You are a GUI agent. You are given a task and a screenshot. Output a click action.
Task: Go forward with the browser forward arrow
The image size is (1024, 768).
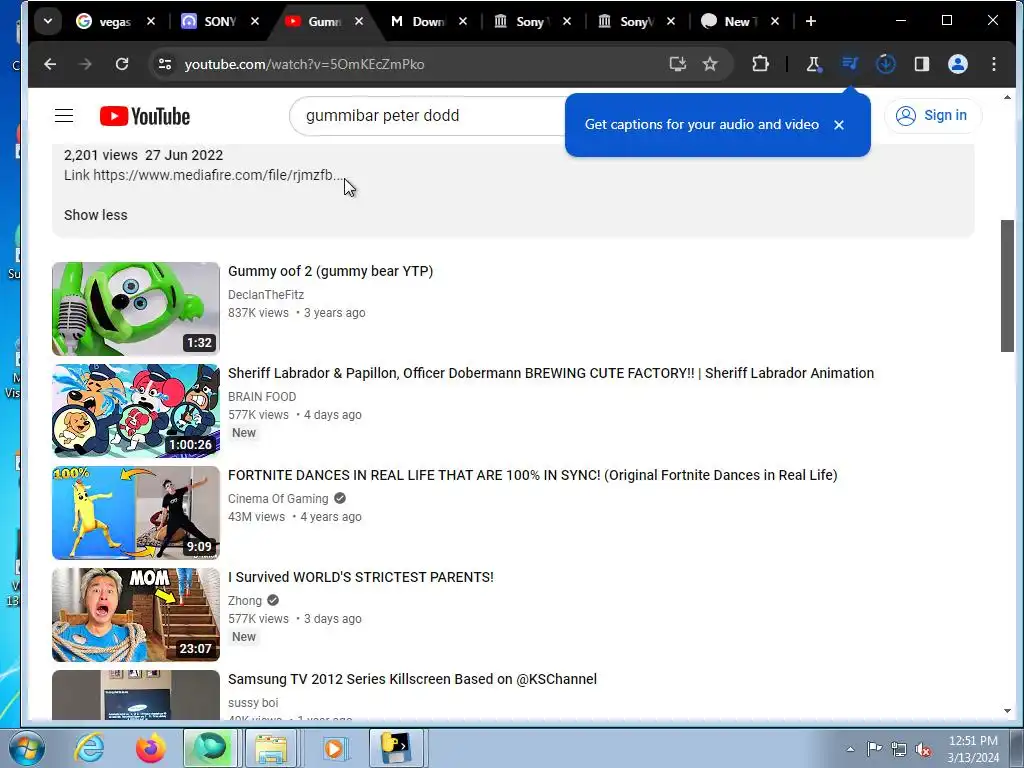pos(86,64)
